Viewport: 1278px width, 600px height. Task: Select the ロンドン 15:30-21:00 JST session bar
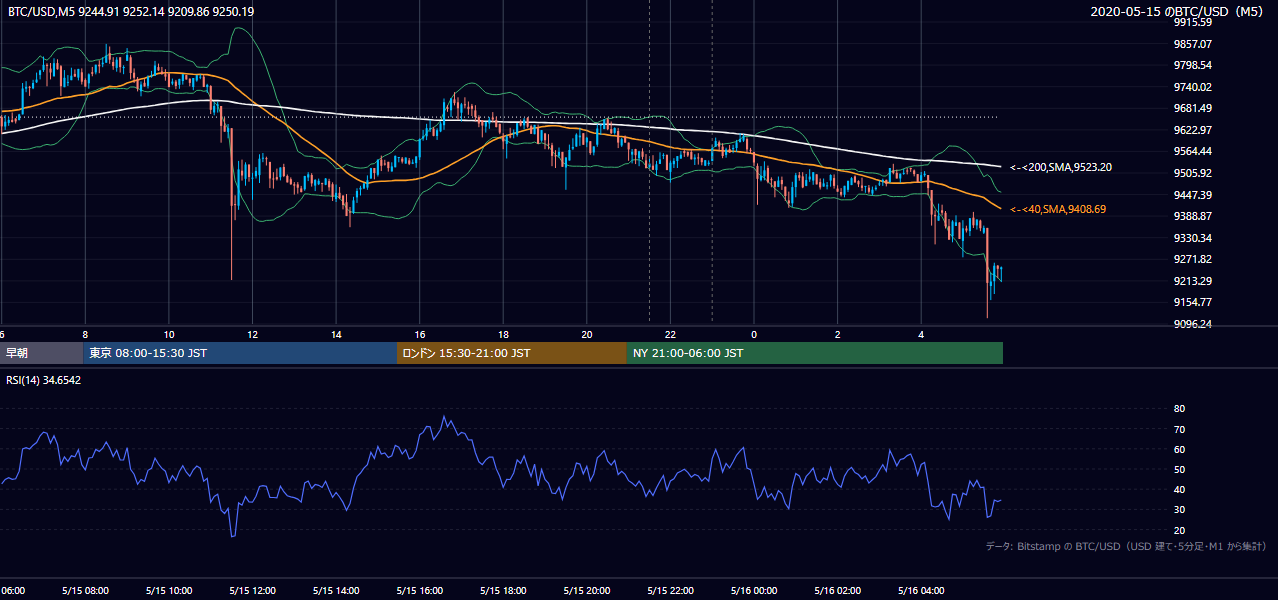512,353
